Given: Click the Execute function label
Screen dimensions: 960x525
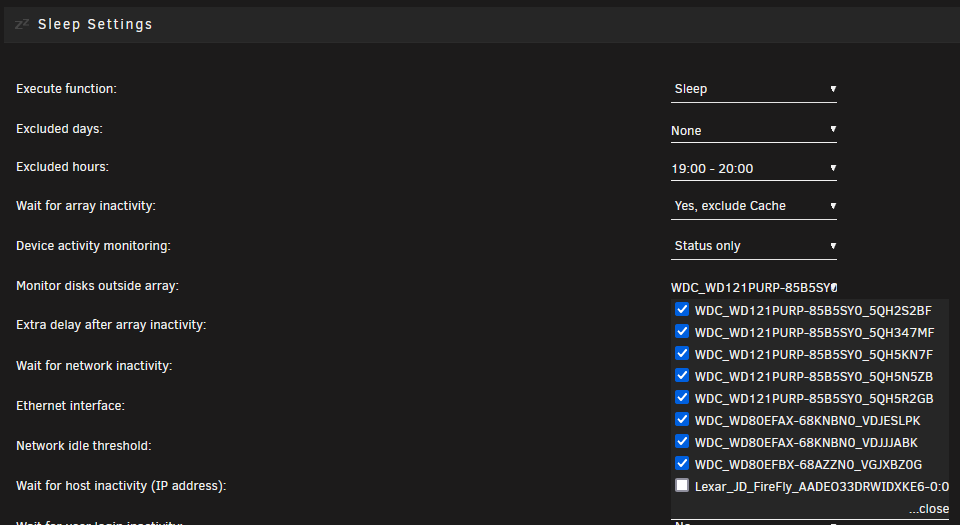Looking at the screenshot, I should [x=66, y=89].
